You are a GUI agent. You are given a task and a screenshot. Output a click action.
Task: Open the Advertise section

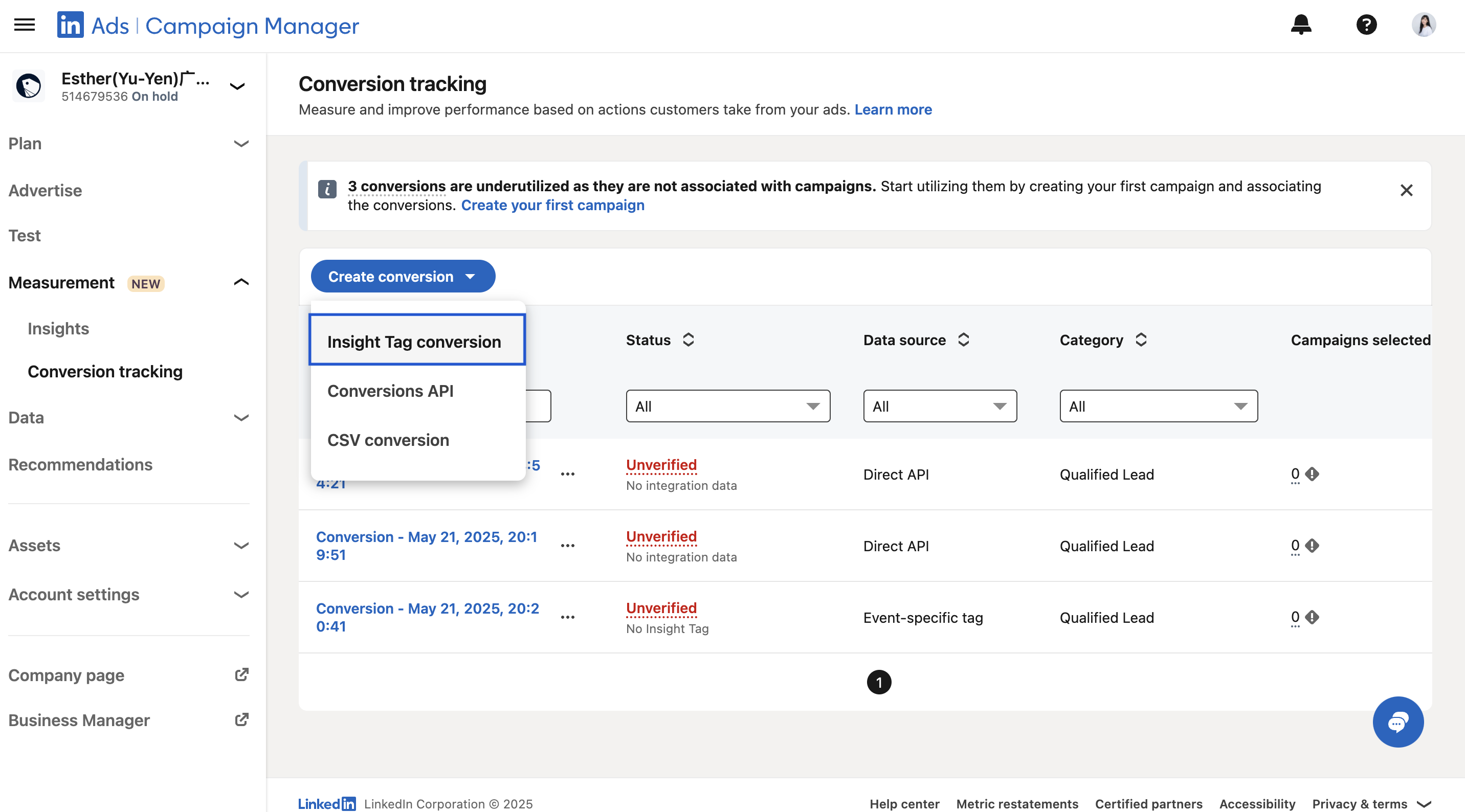[45, 190]
